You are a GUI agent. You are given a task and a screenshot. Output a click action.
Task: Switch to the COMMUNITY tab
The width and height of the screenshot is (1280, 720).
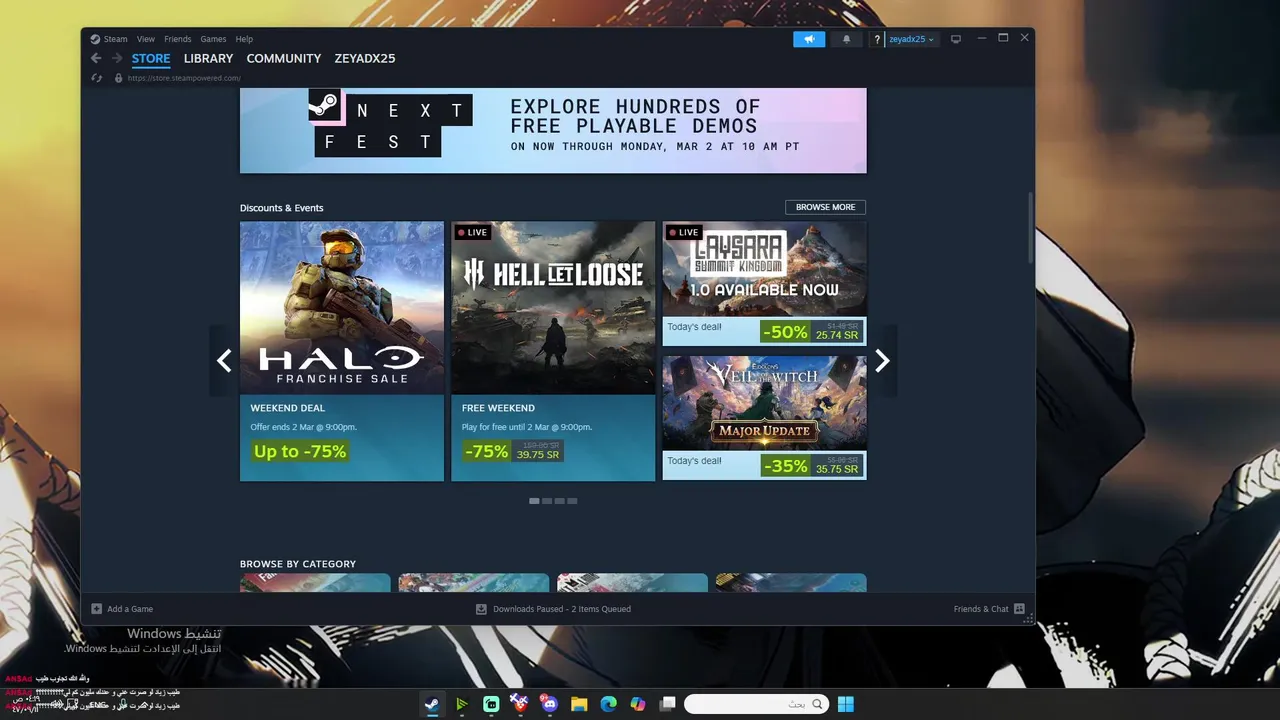[x=284, y=58]
